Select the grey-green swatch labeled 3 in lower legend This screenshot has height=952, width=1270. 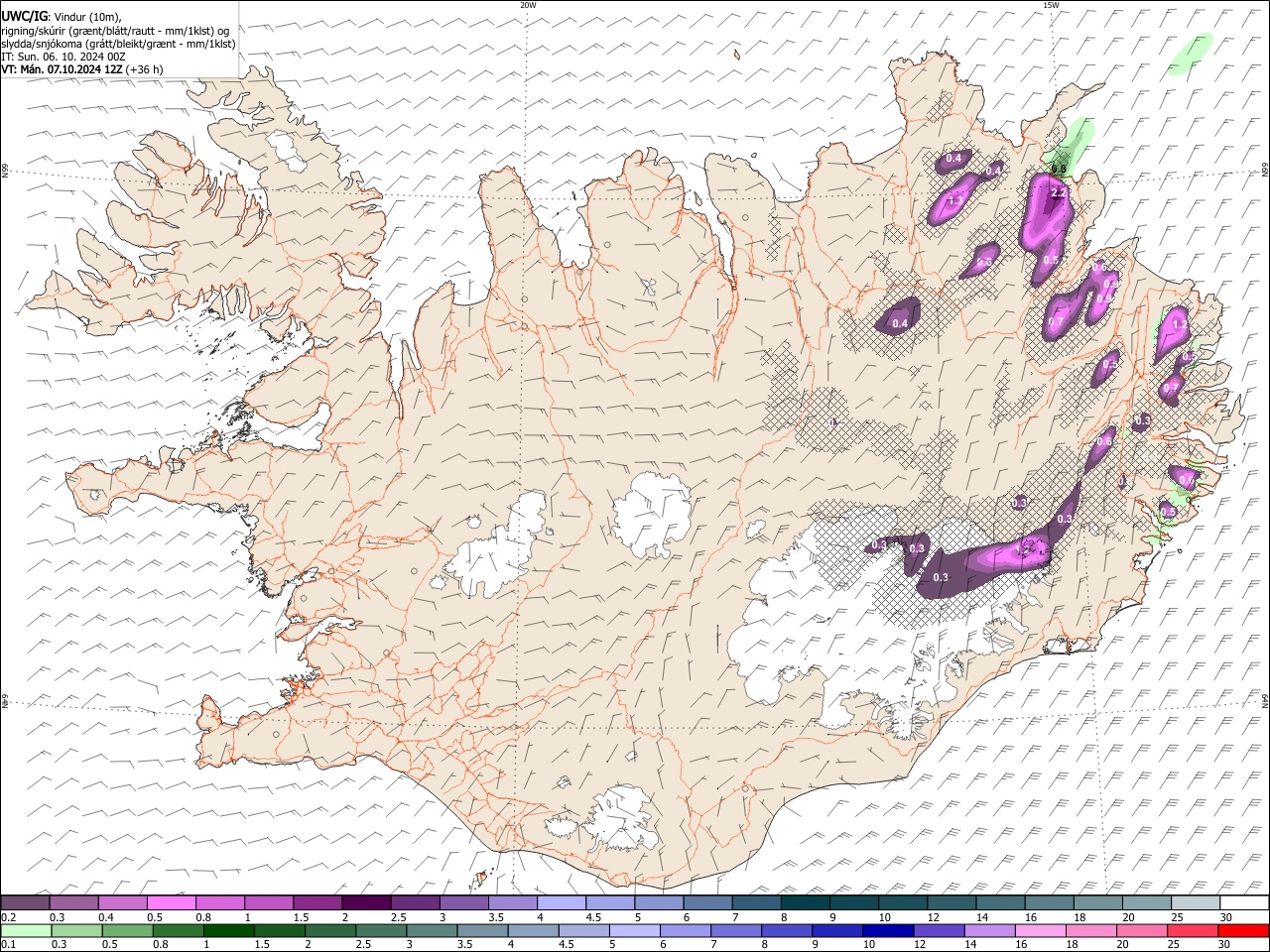[x=433, y=930]
